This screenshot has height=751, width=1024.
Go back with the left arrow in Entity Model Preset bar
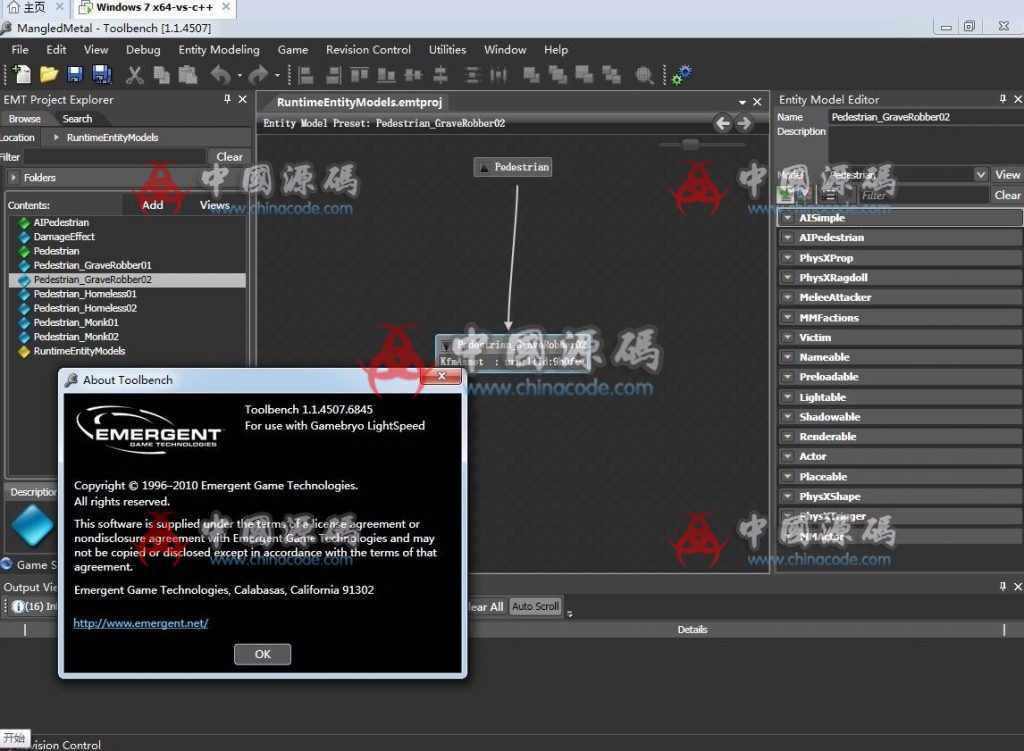click(x=722, y=123)
